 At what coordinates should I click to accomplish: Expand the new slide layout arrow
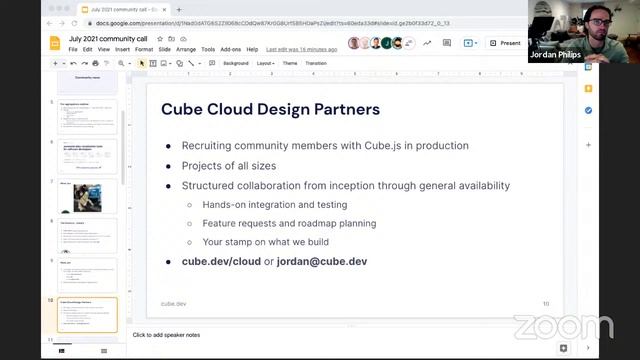click(64, 63)
